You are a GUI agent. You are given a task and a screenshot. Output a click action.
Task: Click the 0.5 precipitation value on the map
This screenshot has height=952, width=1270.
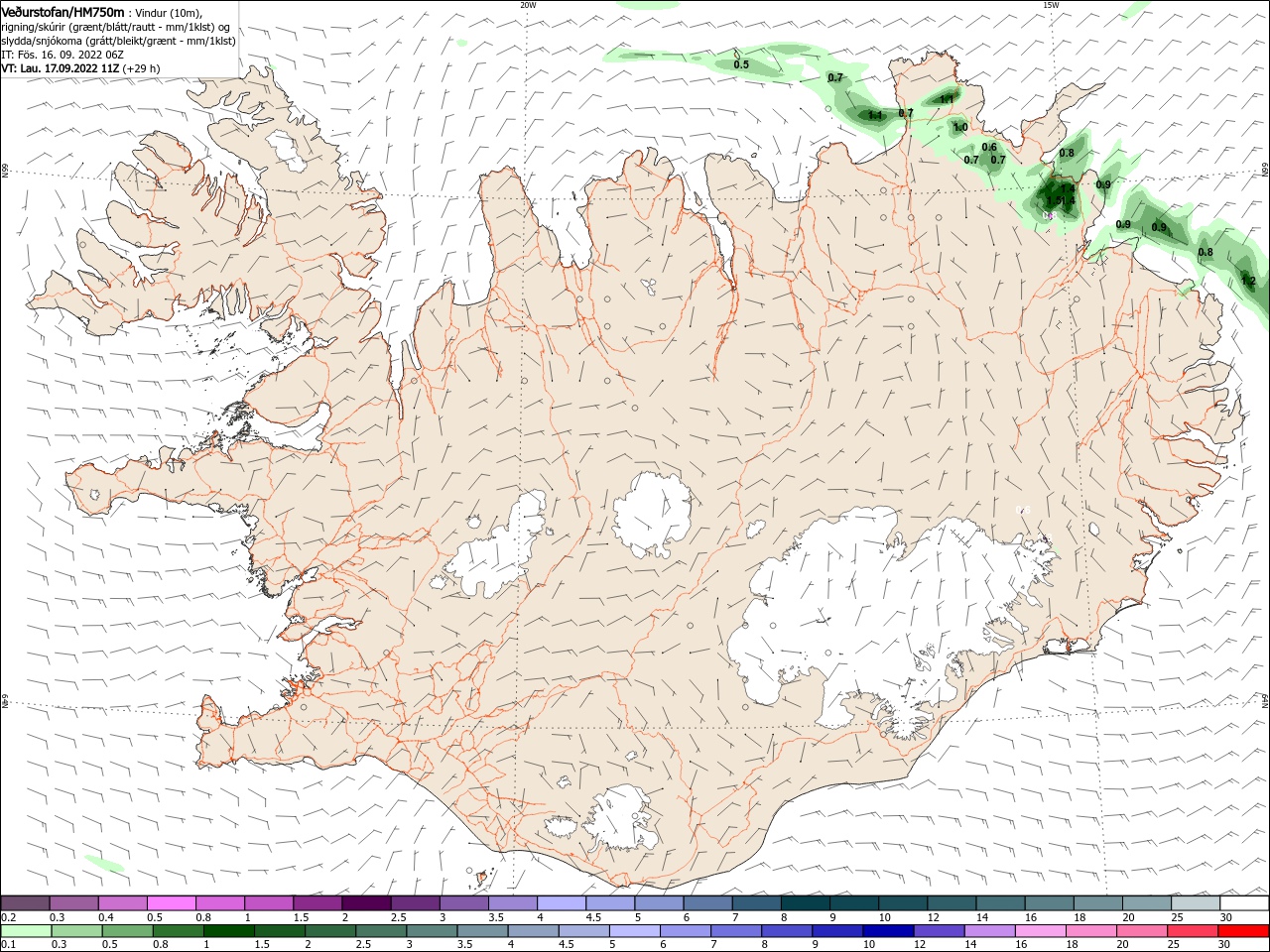pyautogui.click(x=741, y=64)
